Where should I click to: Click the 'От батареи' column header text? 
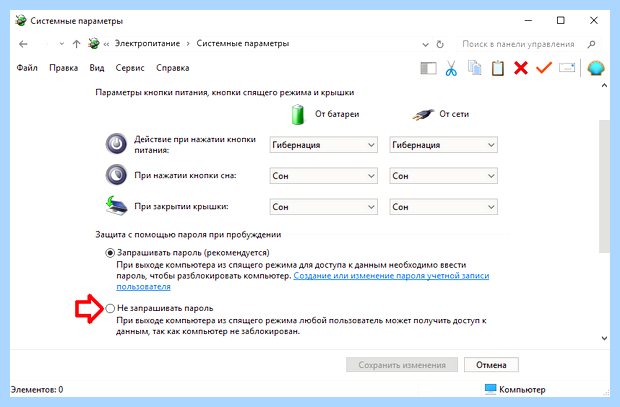point(337,114)
